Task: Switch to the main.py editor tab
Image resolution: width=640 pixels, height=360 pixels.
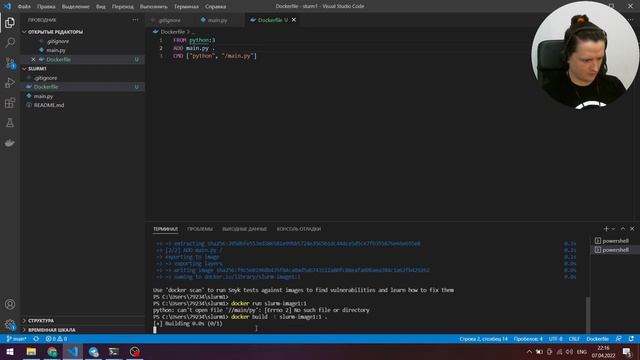Action: [217, 20]
